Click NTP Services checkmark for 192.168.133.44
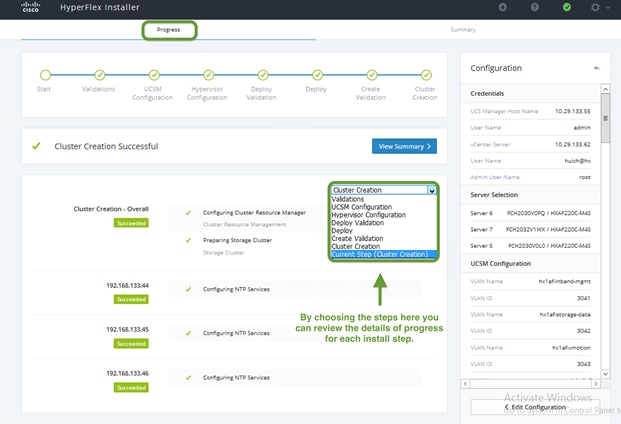Image resolution: width=621 pixels, height=424 pixels. point(189,289)
